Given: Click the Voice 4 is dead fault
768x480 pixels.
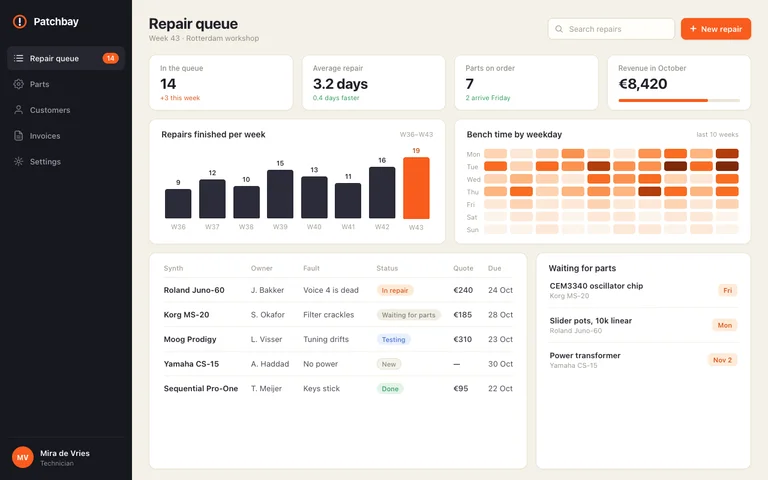Looking at the screenshot, I should [x=331, y=290].
